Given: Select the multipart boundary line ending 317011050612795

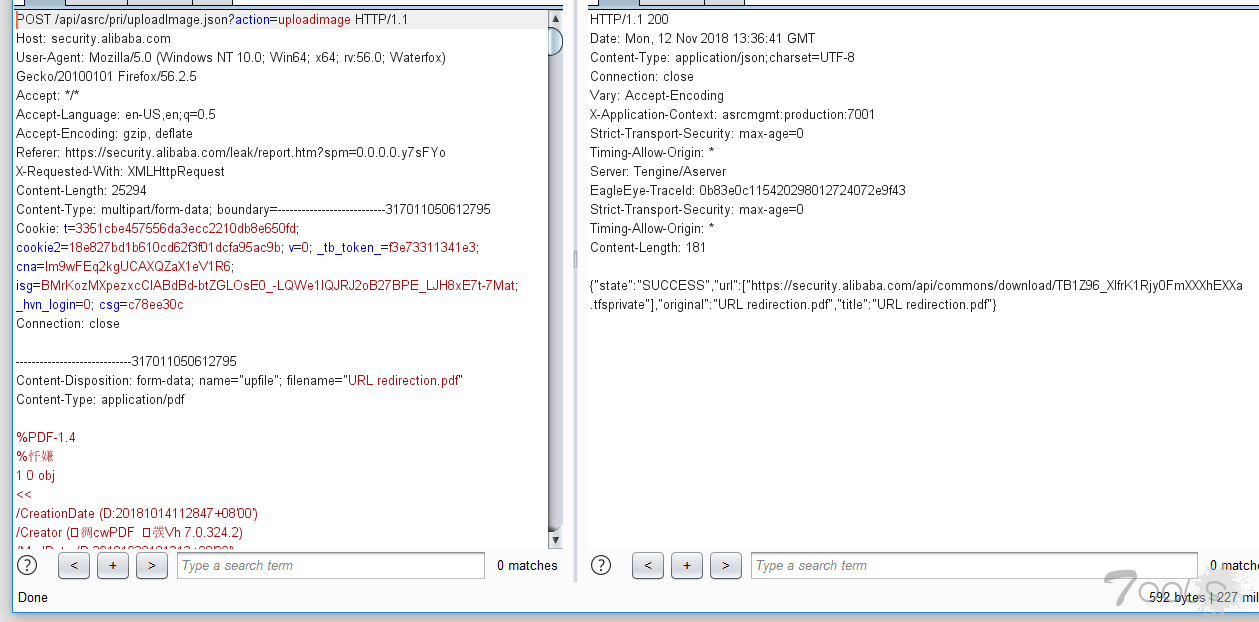Looking at the screenshot, I should tap(126, 362).
